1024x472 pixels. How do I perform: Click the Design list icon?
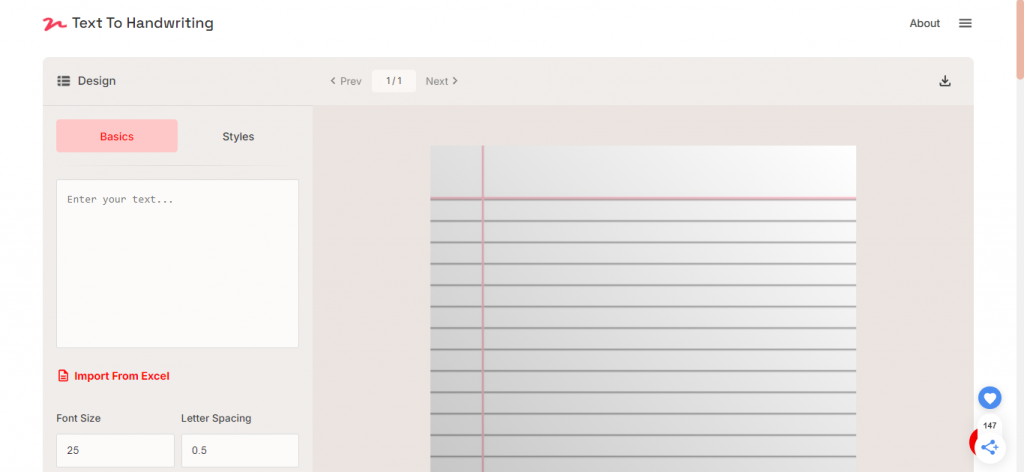click(63, 81)
